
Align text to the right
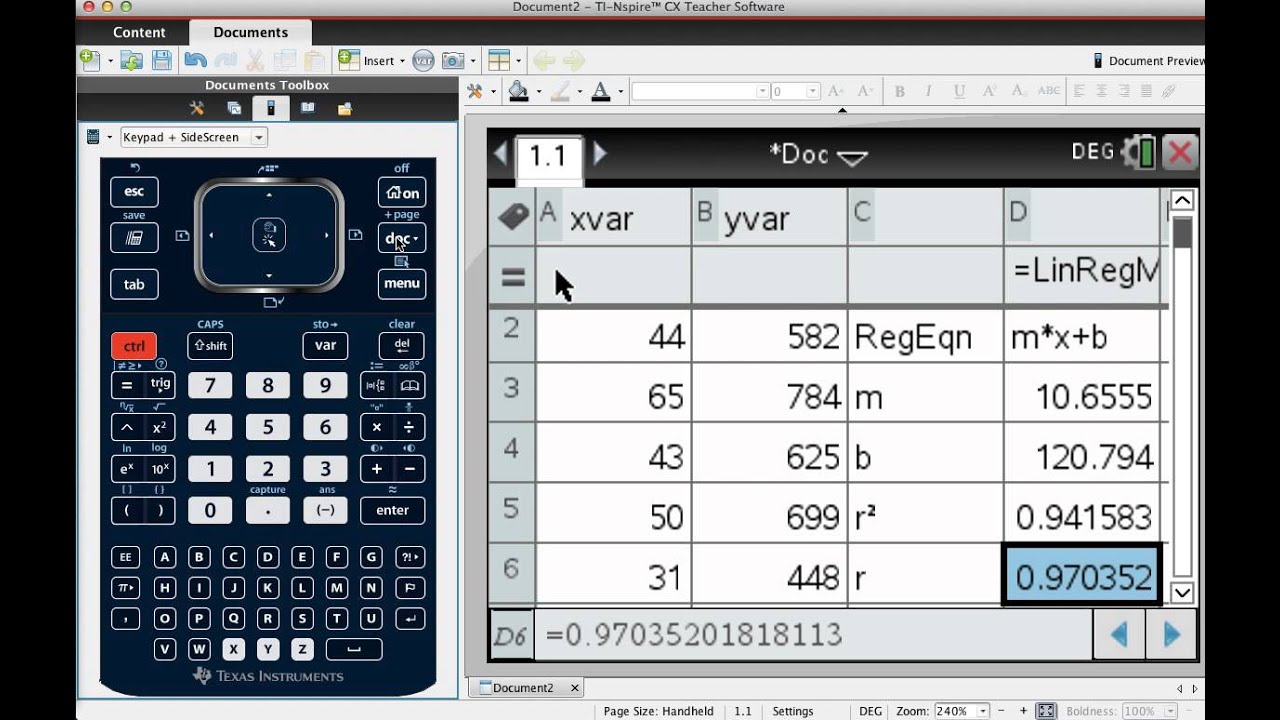click(x=1123, y=91)
